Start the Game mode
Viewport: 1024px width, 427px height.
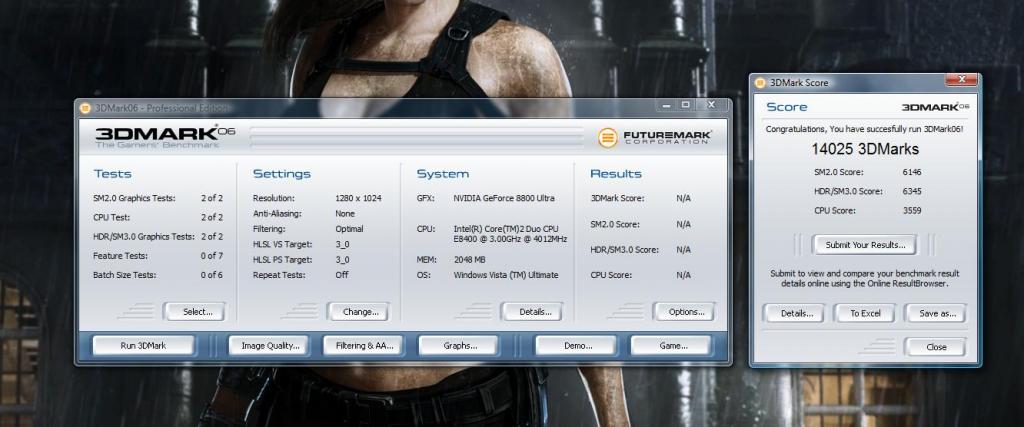tap(673, 345)
